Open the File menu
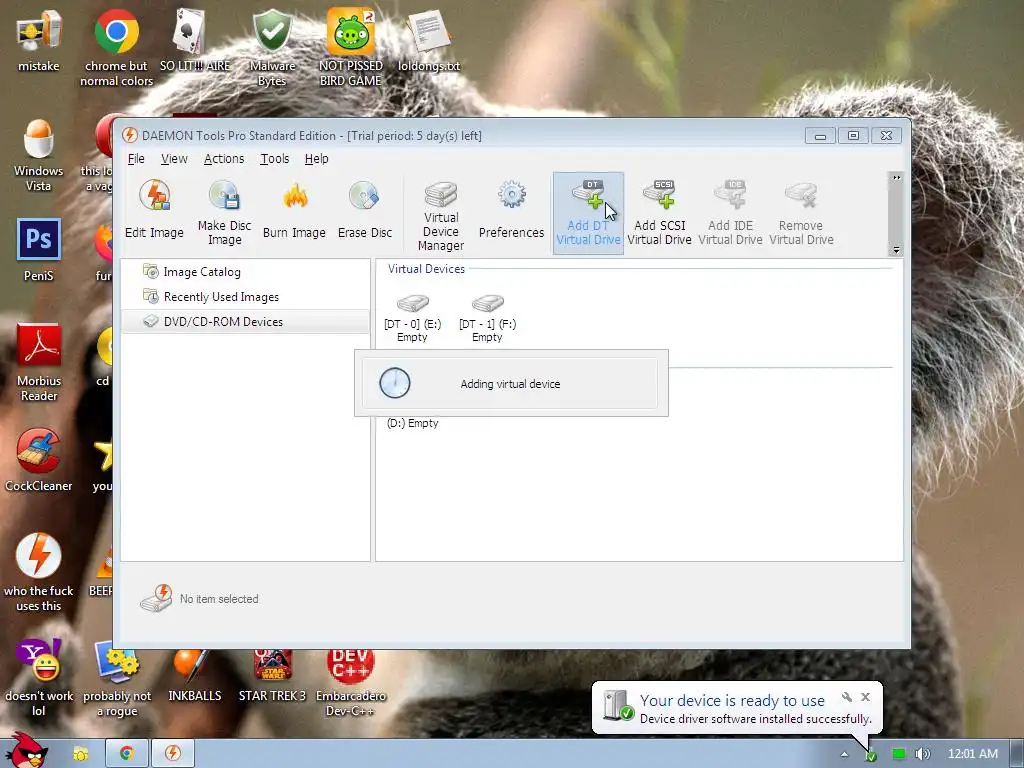 click(x=136, y=159)
